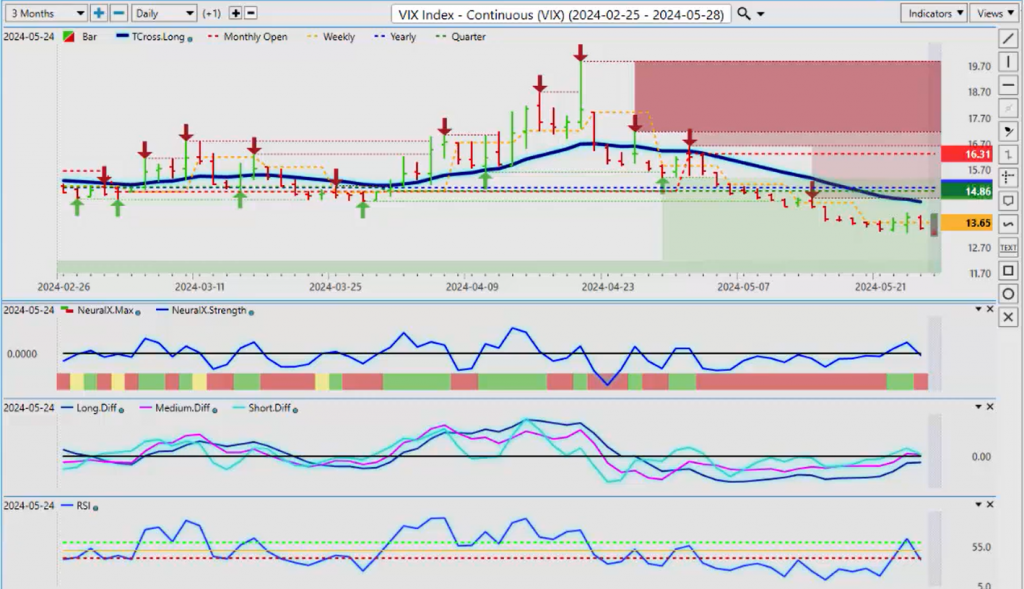Delete drawings with the X tool
1024x589 pixels.
coord(1008,316)
